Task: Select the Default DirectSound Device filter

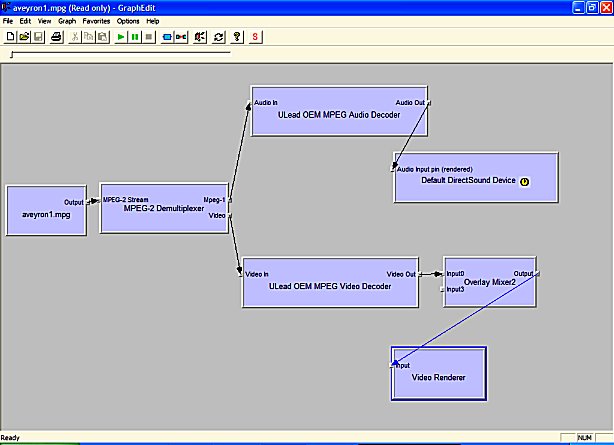Action: coord(476,177)
